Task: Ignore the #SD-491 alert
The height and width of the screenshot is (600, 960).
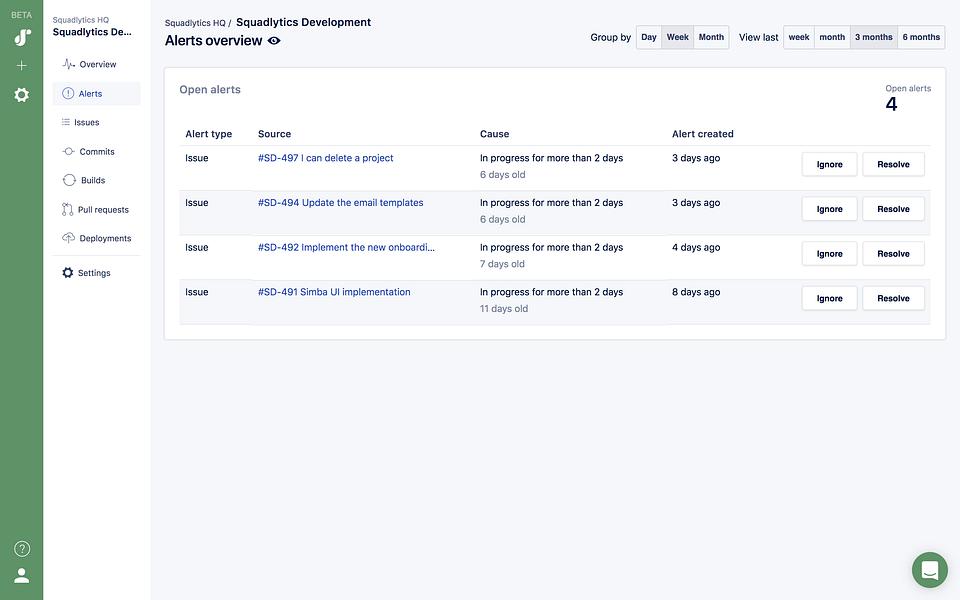Action: click(x=830, y=298)
